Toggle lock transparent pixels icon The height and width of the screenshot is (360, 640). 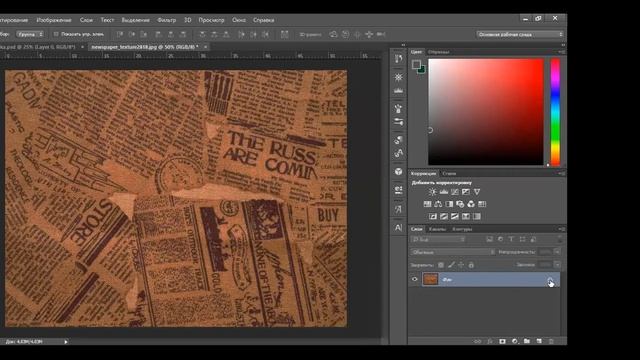[x=441, y=265]
